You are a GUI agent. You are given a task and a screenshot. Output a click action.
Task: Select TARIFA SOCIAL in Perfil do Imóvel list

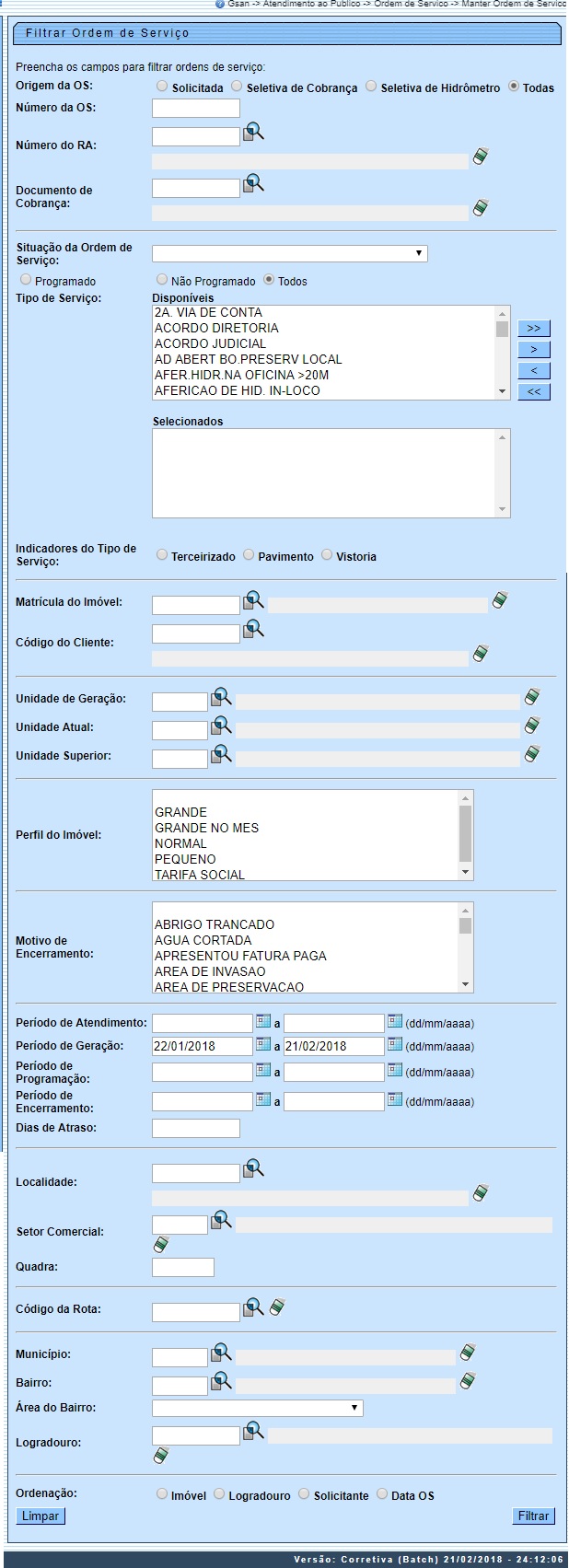click(x=200, y=874)
